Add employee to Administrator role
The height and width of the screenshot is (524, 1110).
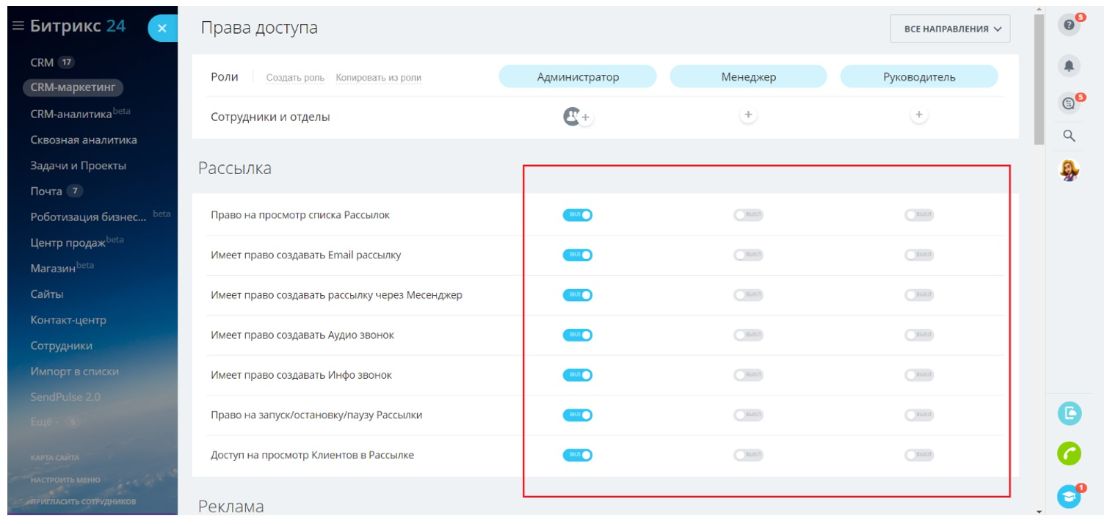pyautogui.click(x=577, y=117)
